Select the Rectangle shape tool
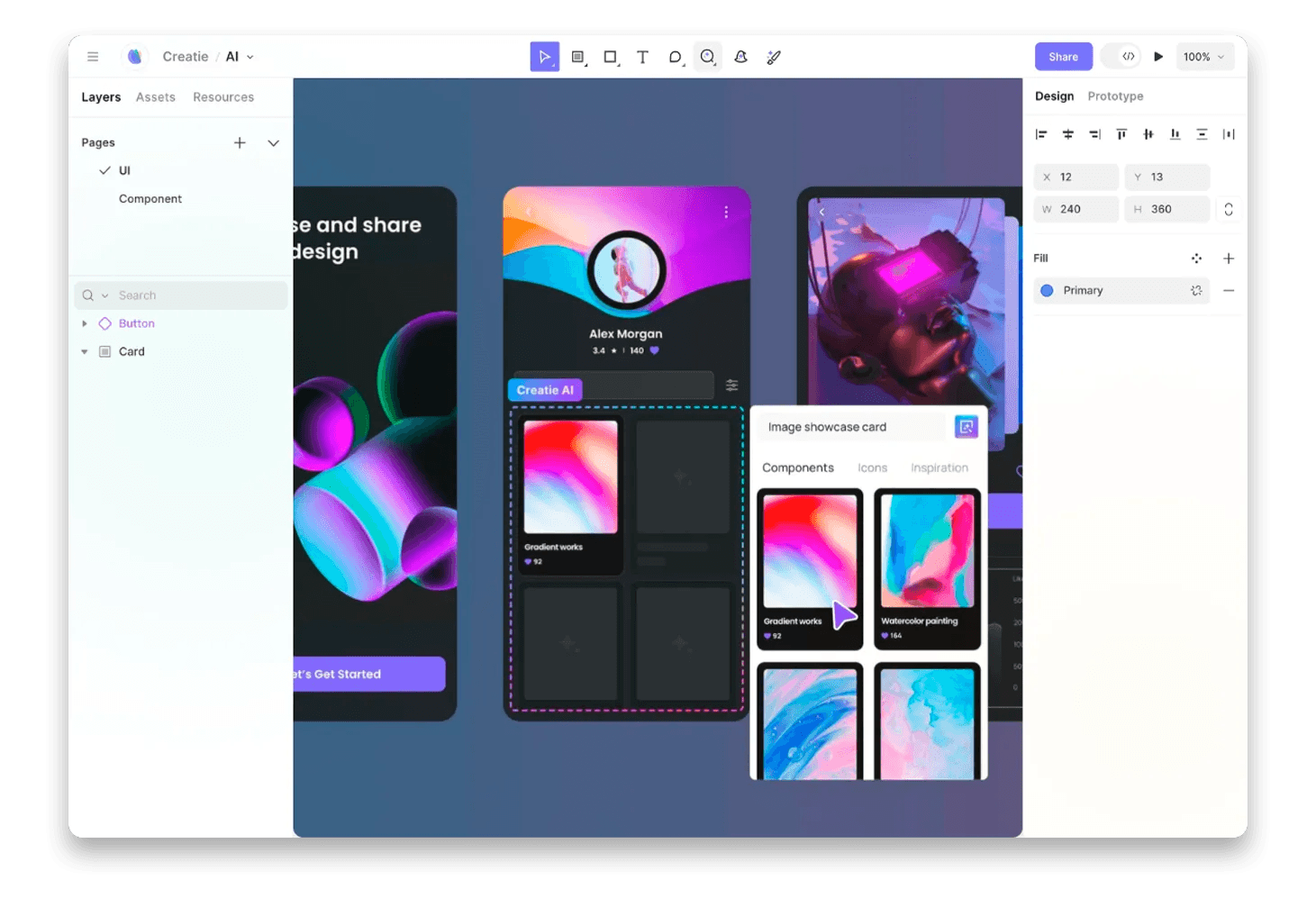This screenshot has width=1316, height=898. 611,57
